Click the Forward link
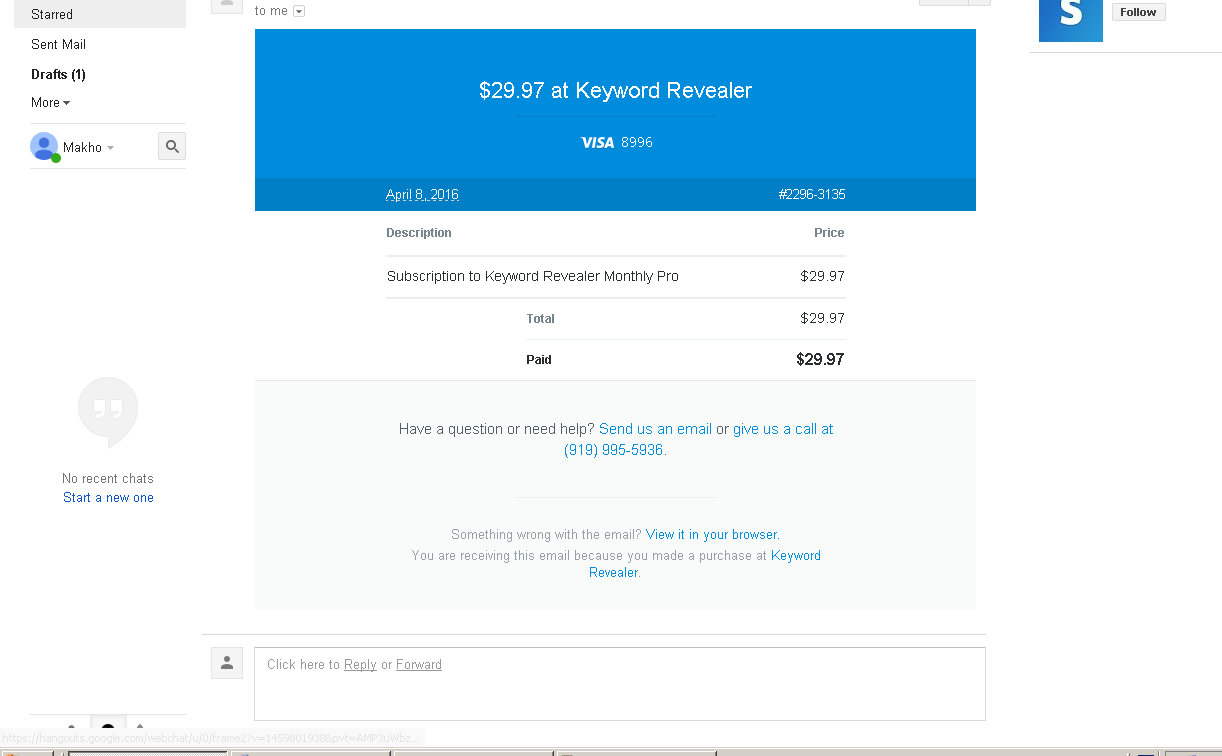This screenshot has width=1222, height=756. pos(418,664)
